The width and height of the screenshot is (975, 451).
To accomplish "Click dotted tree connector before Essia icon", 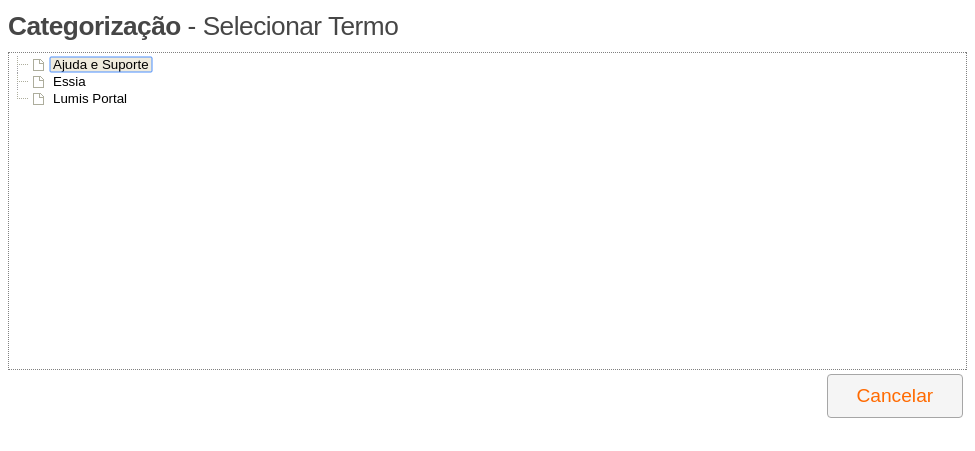I will coord(23,81).
